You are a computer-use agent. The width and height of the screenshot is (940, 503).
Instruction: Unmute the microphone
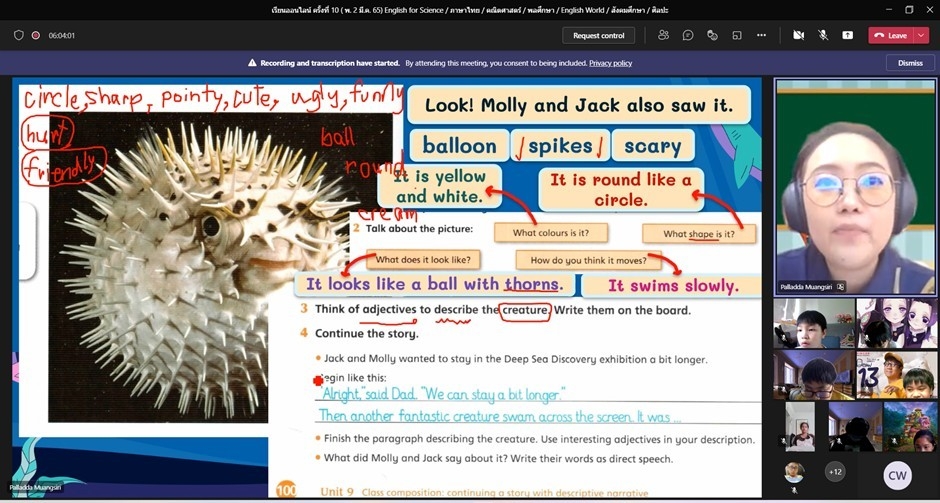tap(823, 35)
